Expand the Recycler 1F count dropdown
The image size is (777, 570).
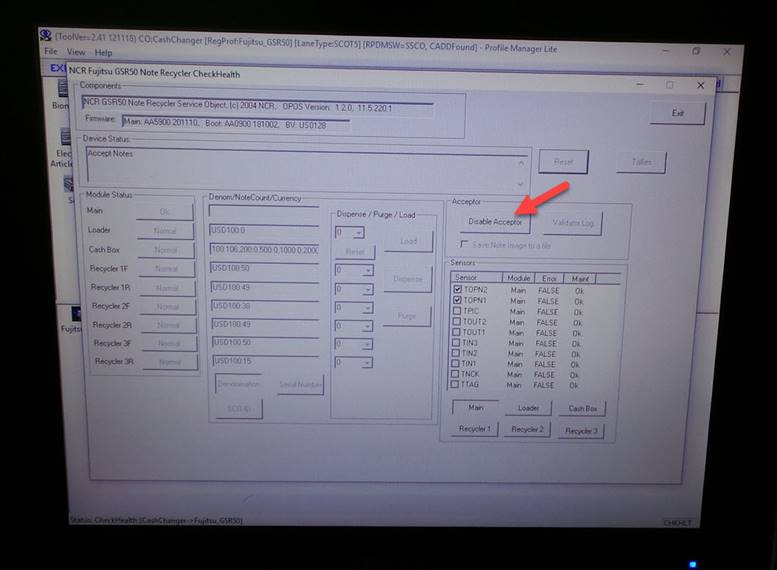coord(367,270)
